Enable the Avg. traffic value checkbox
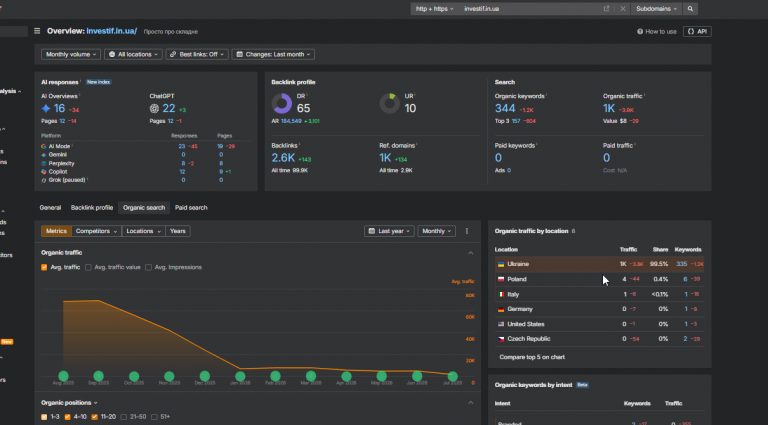 pyautogui.click(x=88, y=267)
